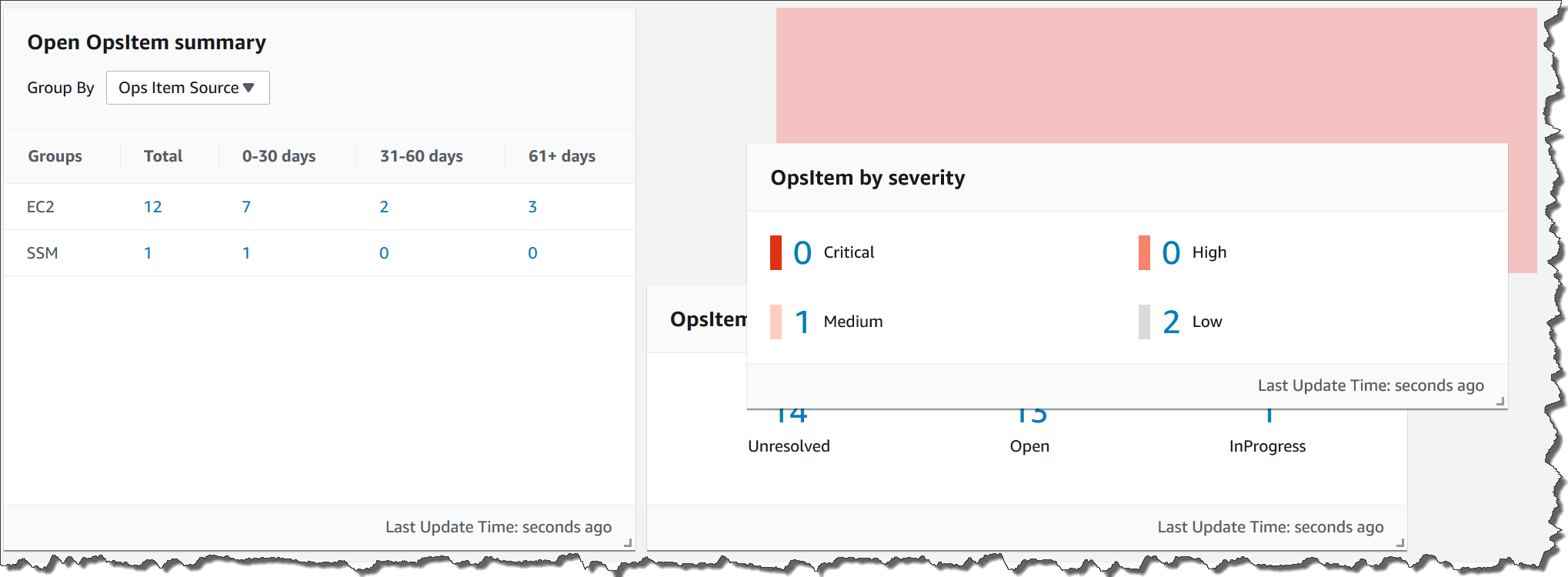1568x577 pixels.
Task: Click the Unresolved count of 14
Action: tap(788, 415)
